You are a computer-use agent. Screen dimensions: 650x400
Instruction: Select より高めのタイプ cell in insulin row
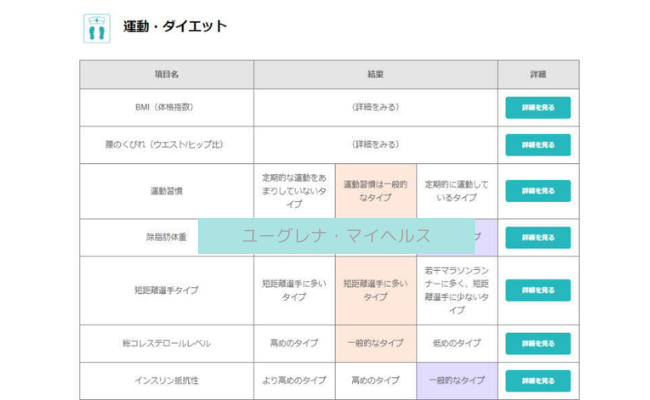click(294, 381)
